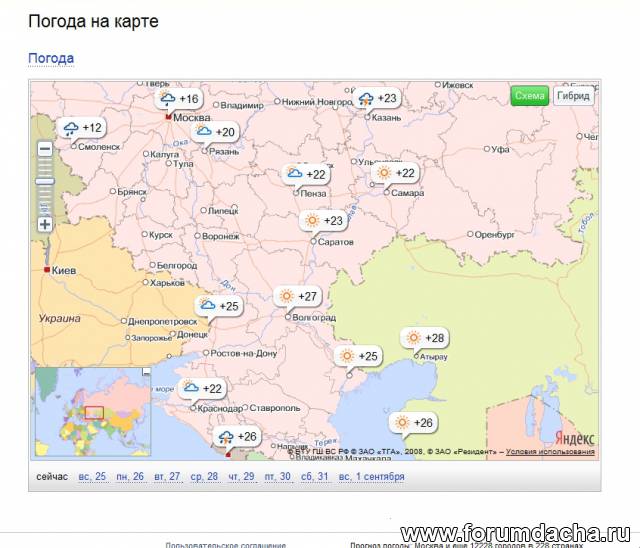Open the Погода link
Screen dimensions: 640x548
(50, 58)
